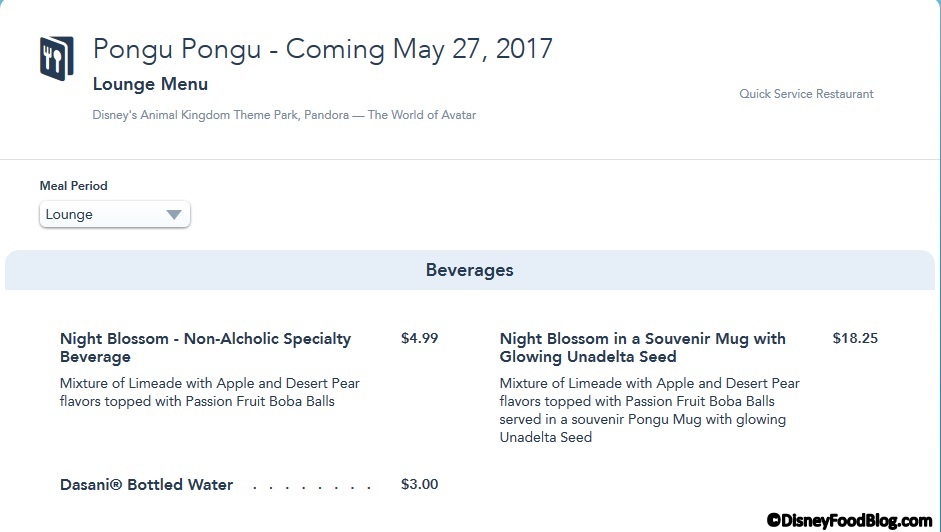Select Night Blossom Non-Alcholic Specialty Beverage title
This screenshot has width=941, height=532.
[x=205, y=347]
